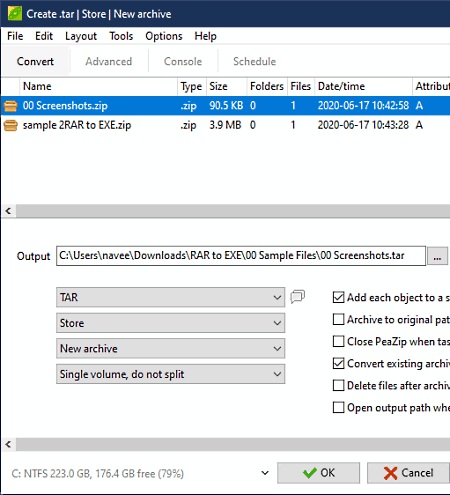The height and width of the screenshot is (495, 450).
Task: Switch to the Console tab
Action: coord(183,61)
